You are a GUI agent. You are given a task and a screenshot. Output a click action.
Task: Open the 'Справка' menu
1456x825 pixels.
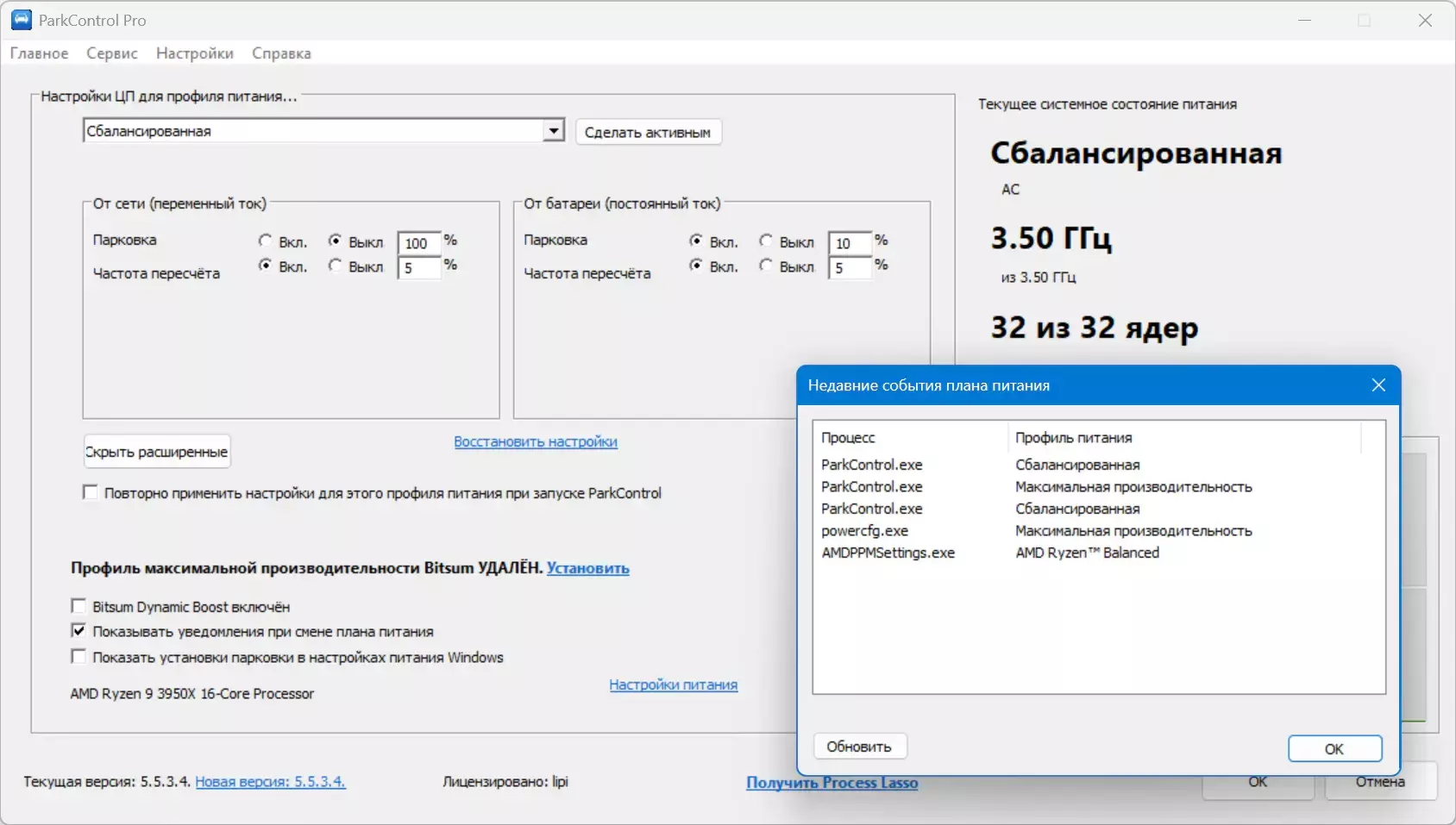pos(281,53)
